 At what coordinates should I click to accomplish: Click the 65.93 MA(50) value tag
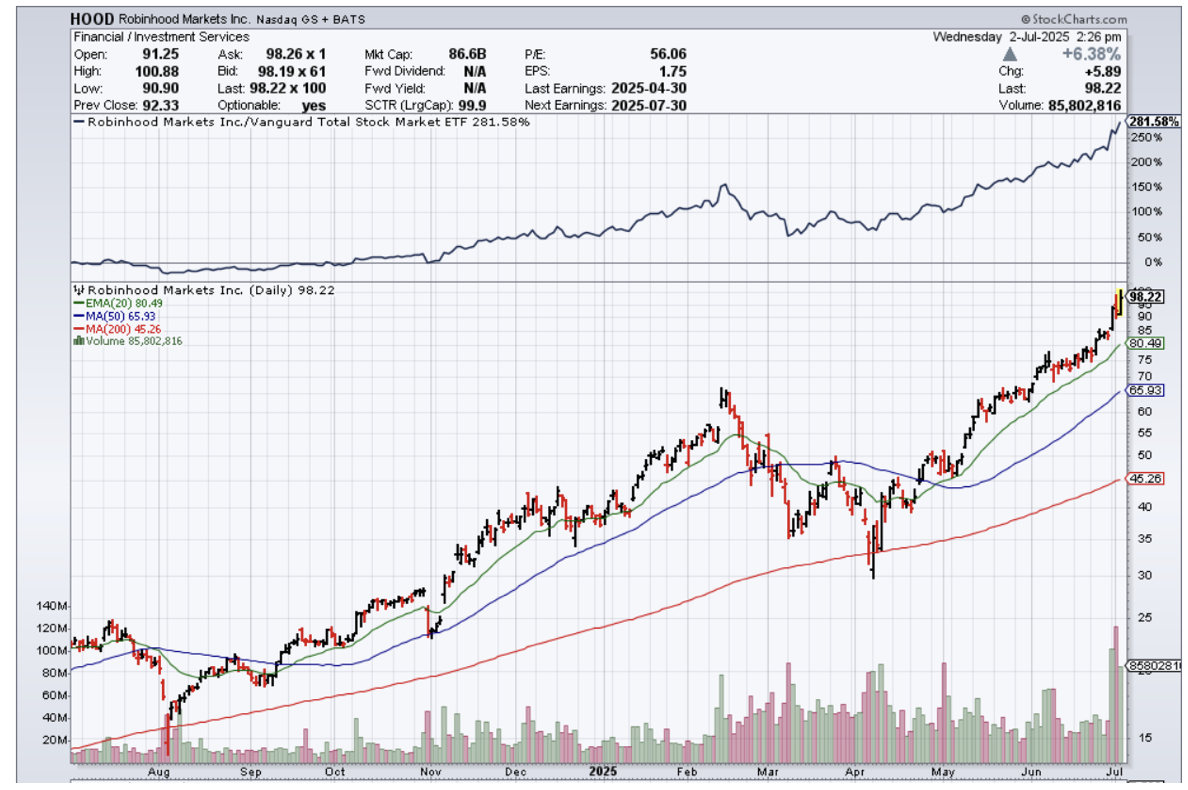point(1141,390)
